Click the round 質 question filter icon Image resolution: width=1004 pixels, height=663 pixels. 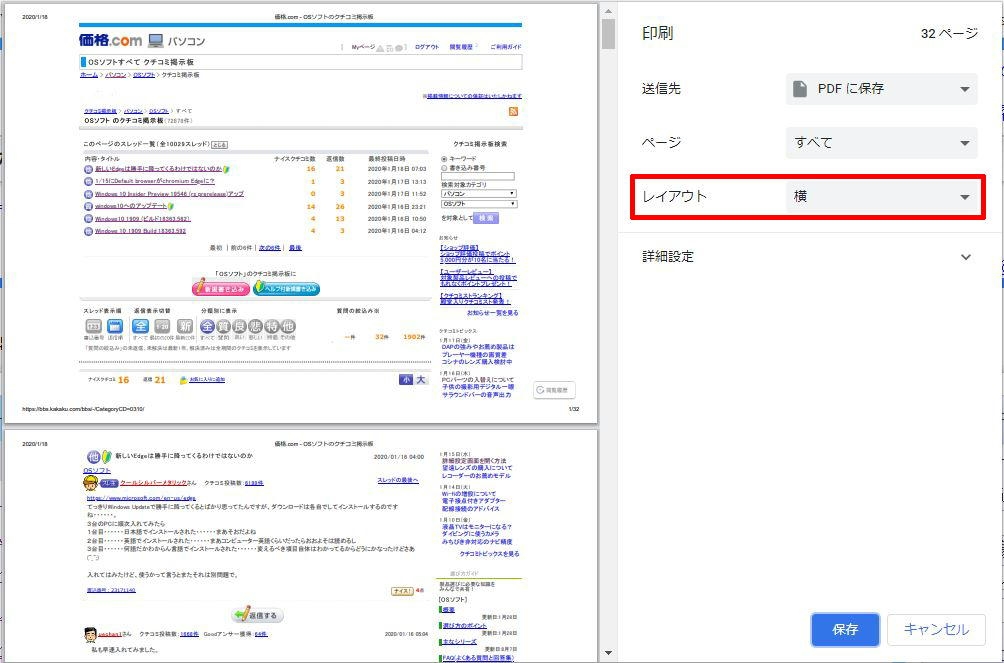coord(223,326)
